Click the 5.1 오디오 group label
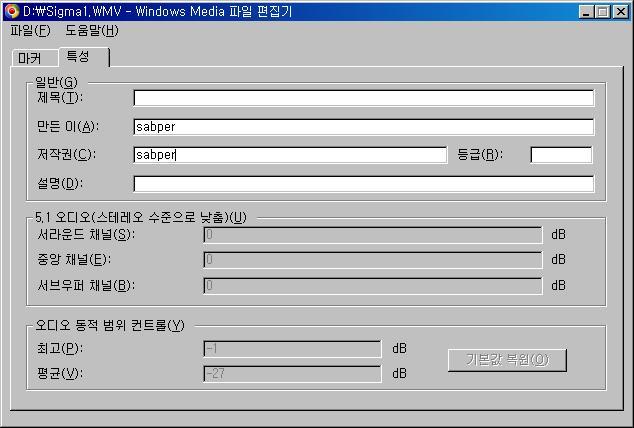 click(141, 217)
